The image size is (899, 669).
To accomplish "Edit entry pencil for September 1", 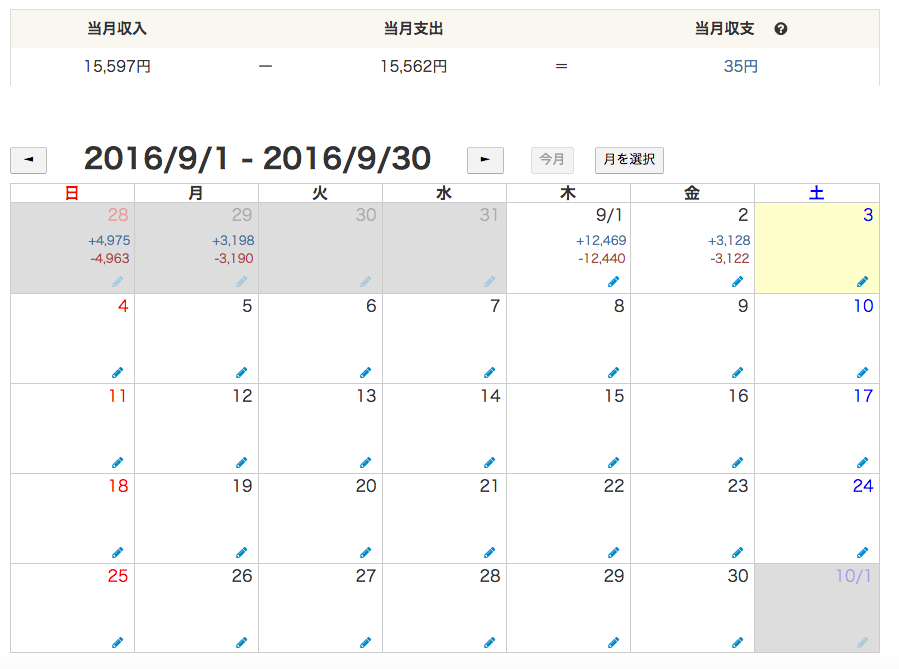I will click(613, 281).
